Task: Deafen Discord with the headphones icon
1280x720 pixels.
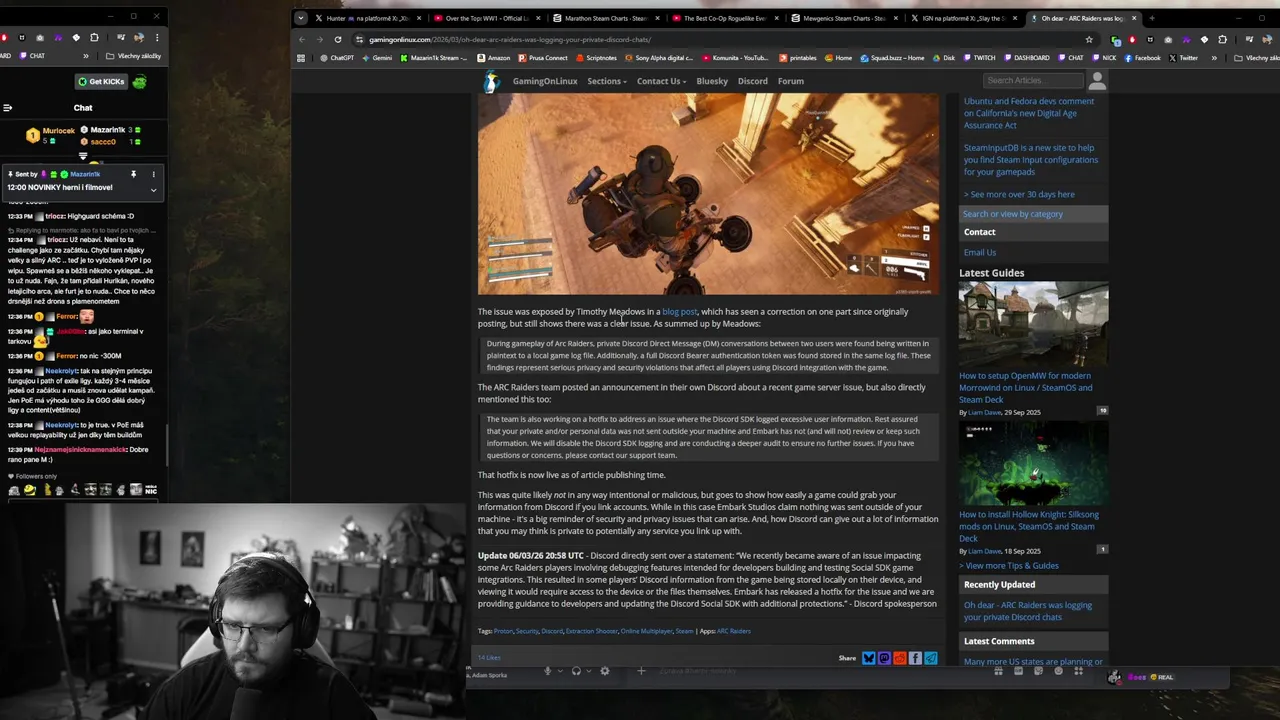Action: coord(576,671)
